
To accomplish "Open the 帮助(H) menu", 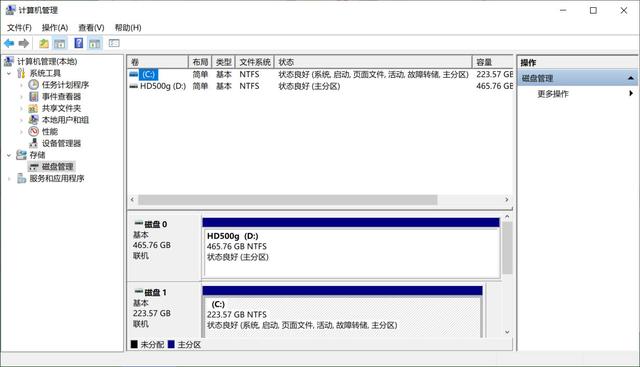I will [128, 27].
